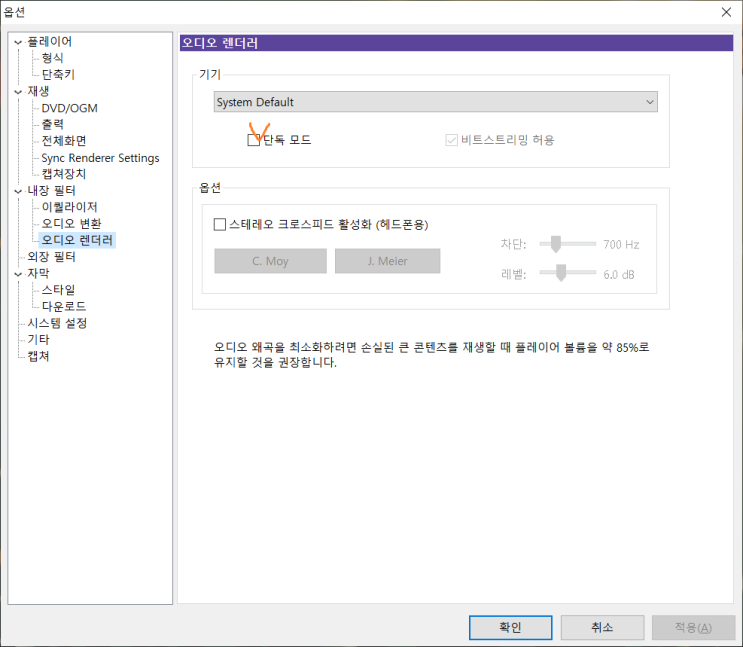Confirm with the 확인 button
Screen dimensions: 743x647
510,628
